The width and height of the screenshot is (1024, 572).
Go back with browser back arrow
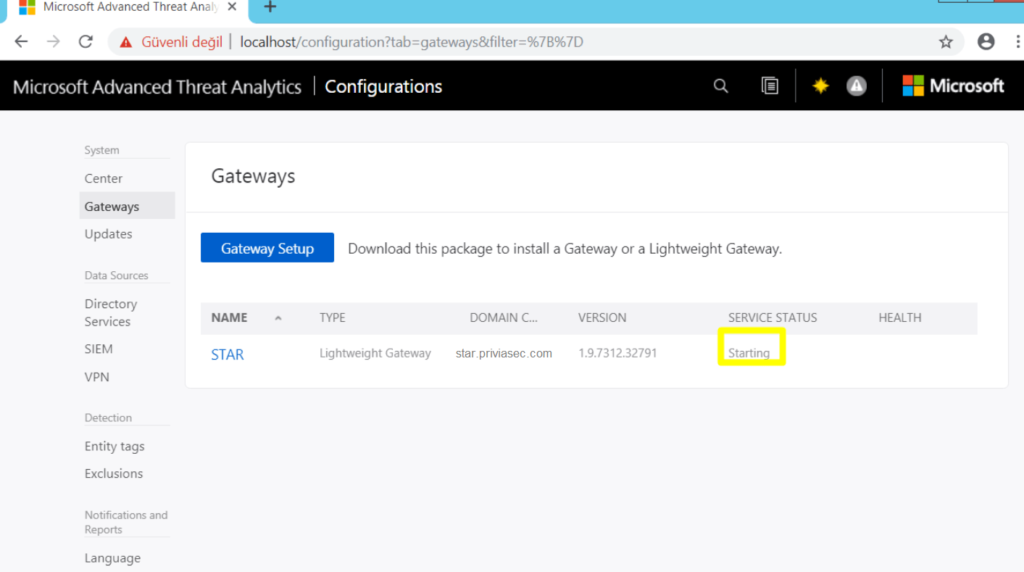pyautogui.click(x=21, y=42)
